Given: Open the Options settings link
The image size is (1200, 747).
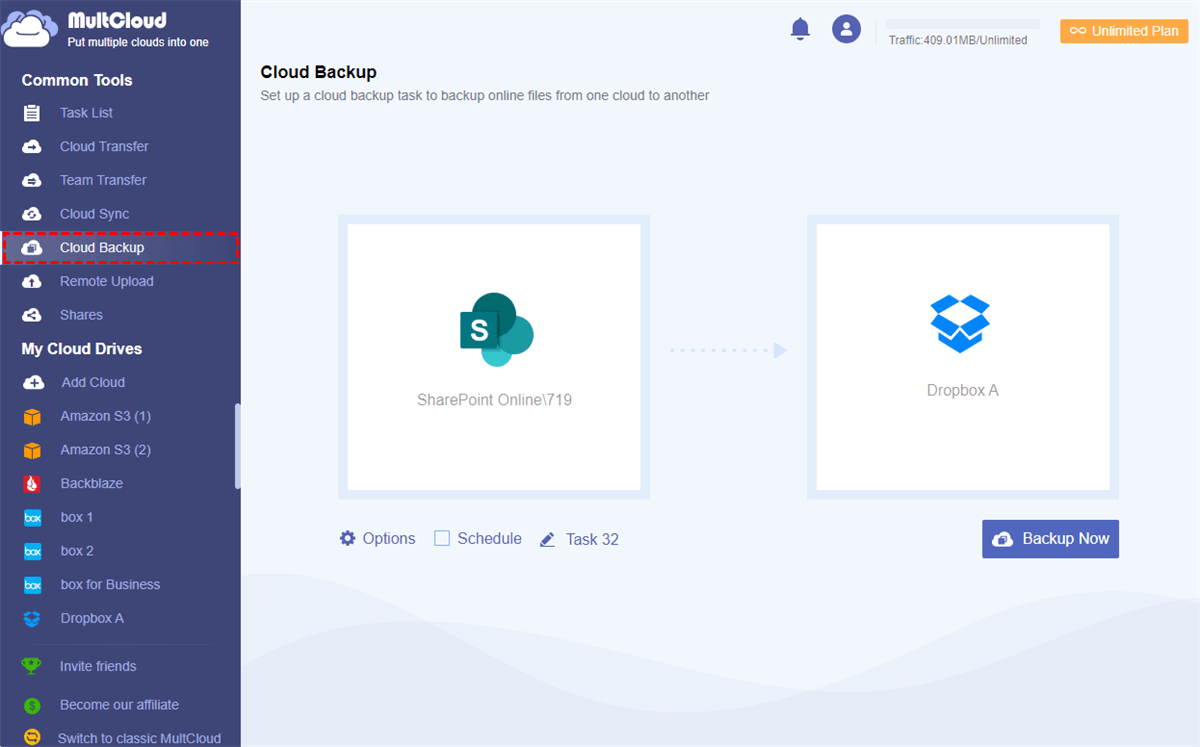Looking at the screenshot, I should [389, 538].
